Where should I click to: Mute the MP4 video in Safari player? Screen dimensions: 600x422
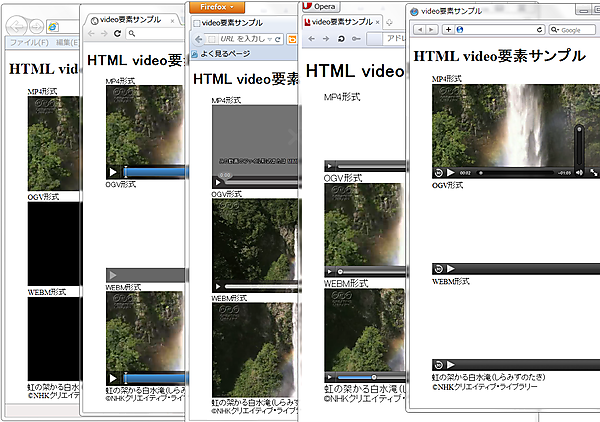click(579, 173)
